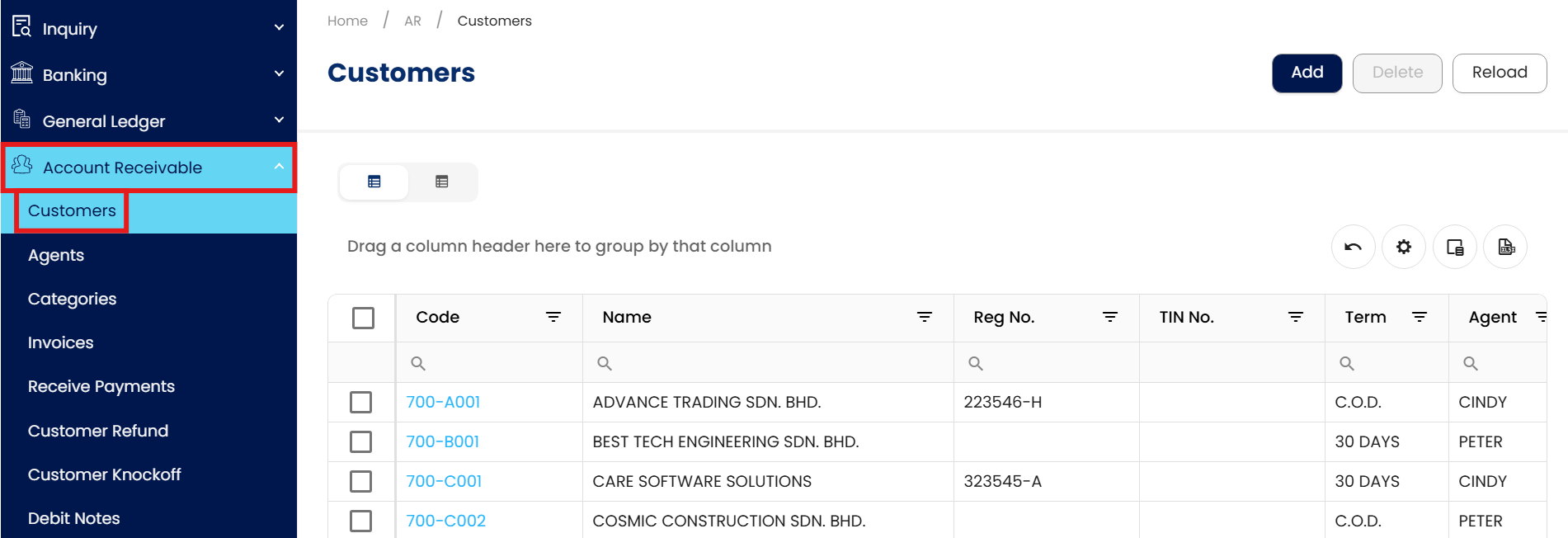Screen dimensions: 1568x538
Task: Open filter icon on Term column
Action: coord(1420,317)
